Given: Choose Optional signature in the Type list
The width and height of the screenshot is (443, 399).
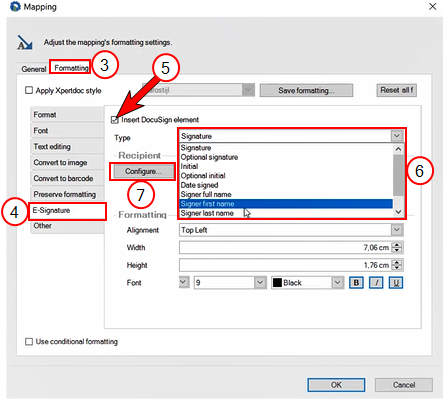Looking at the screenshot, I should pos(286,157).
